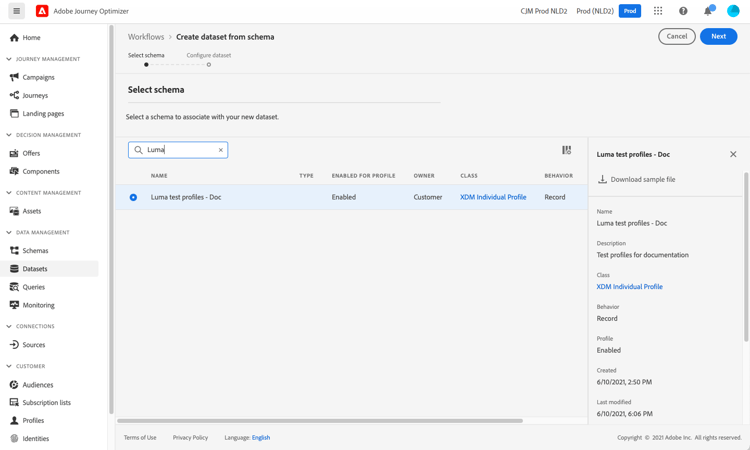This screenshot has width=750, height=450.
Task: Click the Audiences icon in sidebar
Action: click(14, 384)
